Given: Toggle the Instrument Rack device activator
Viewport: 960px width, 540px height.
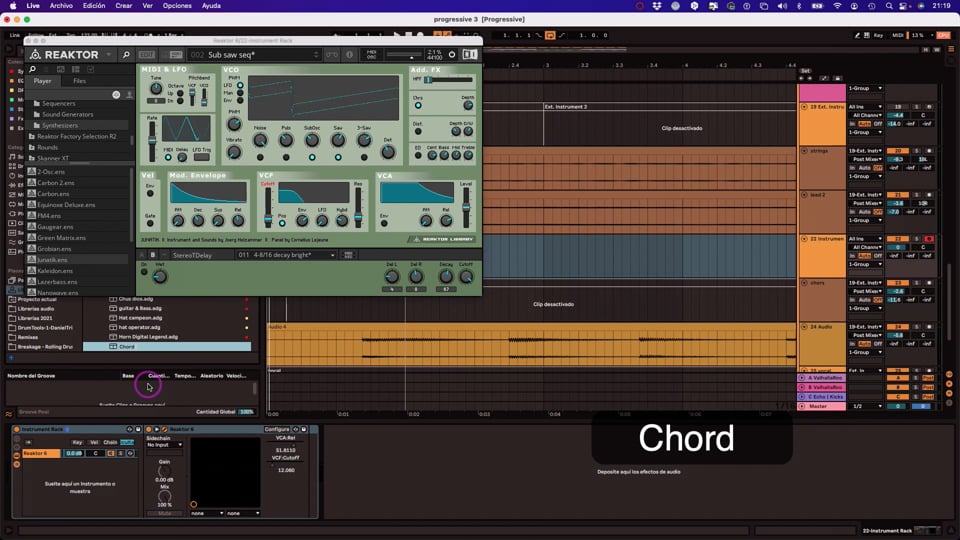Looking at the screenshot, I should pyautogui.click(x=17, y=429).
